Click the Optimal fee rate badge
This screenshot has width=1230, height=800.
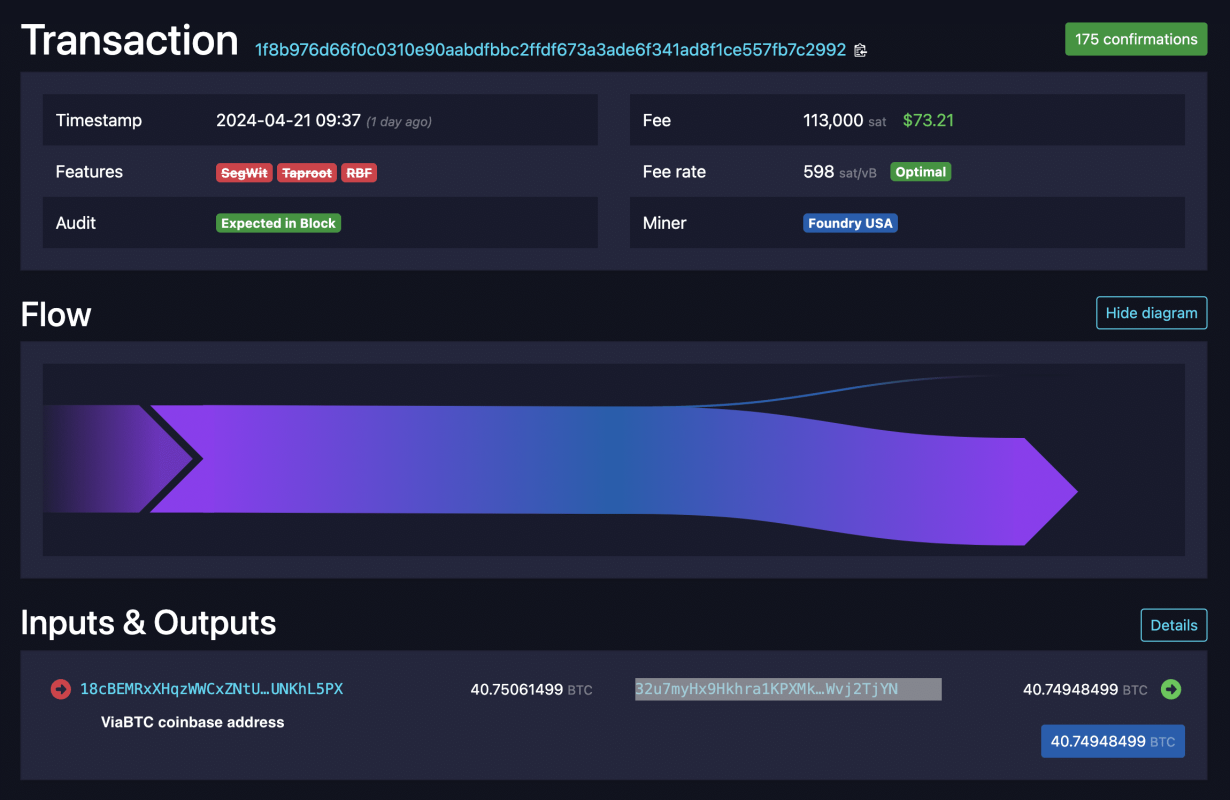(x=920, y=171)
